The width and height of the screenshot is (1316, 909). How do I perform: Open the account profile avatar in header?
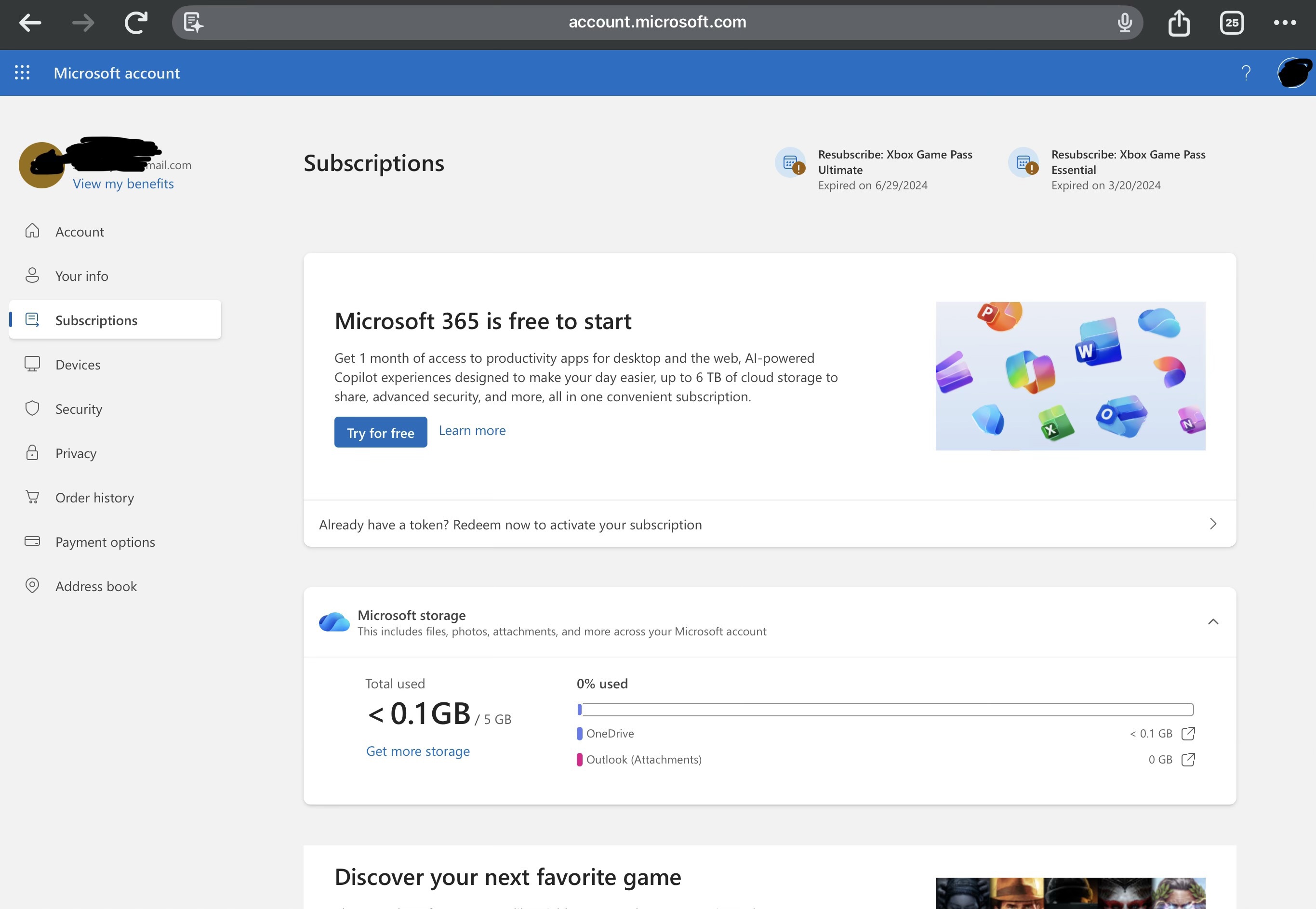pyautogui.click(x=1293, y=73)
